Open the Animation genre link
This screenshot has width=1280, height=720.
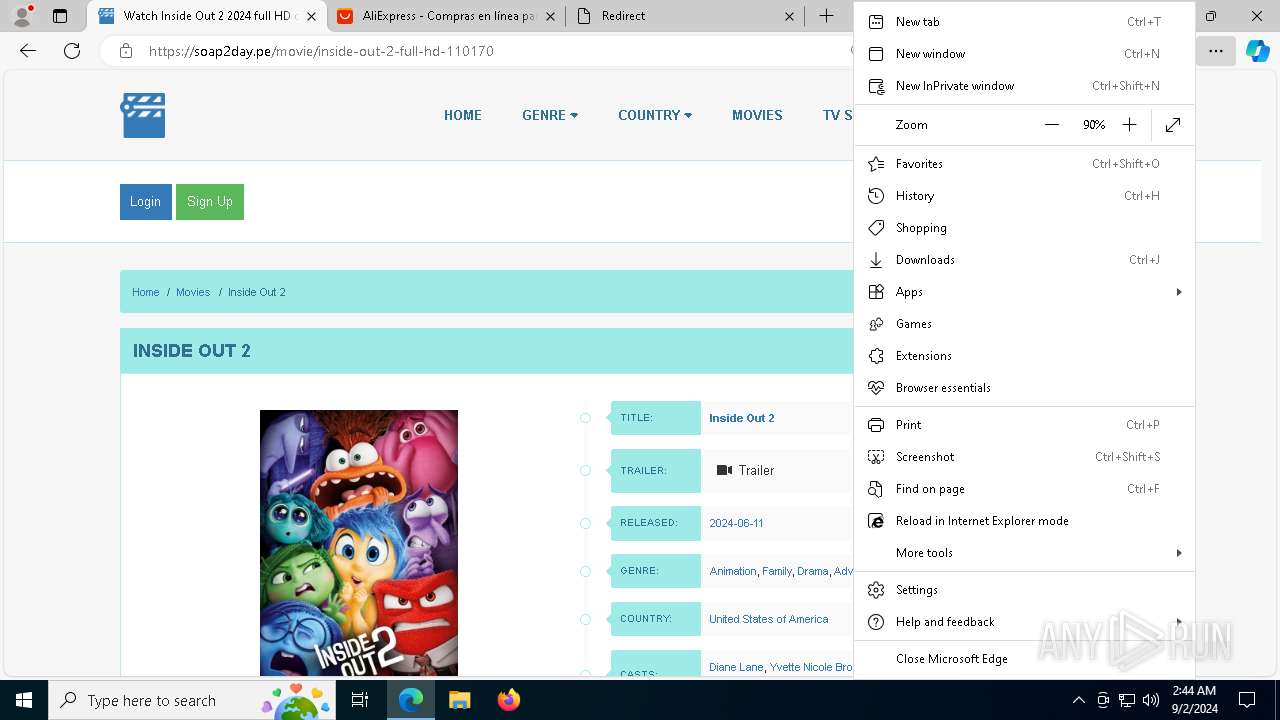pyautogui.click(x=733, y=571)
